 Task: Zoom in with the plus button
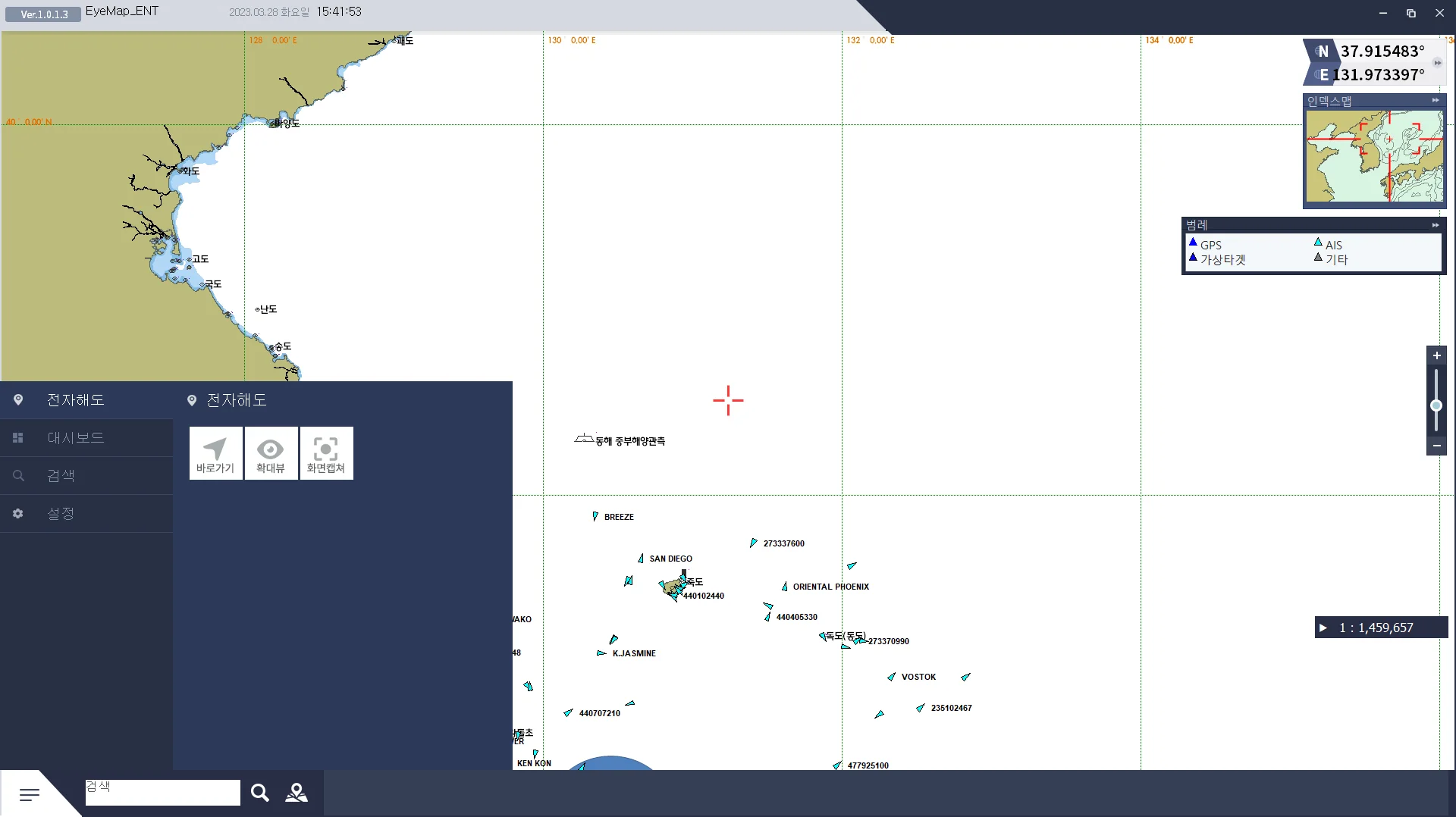point(1436,355)
